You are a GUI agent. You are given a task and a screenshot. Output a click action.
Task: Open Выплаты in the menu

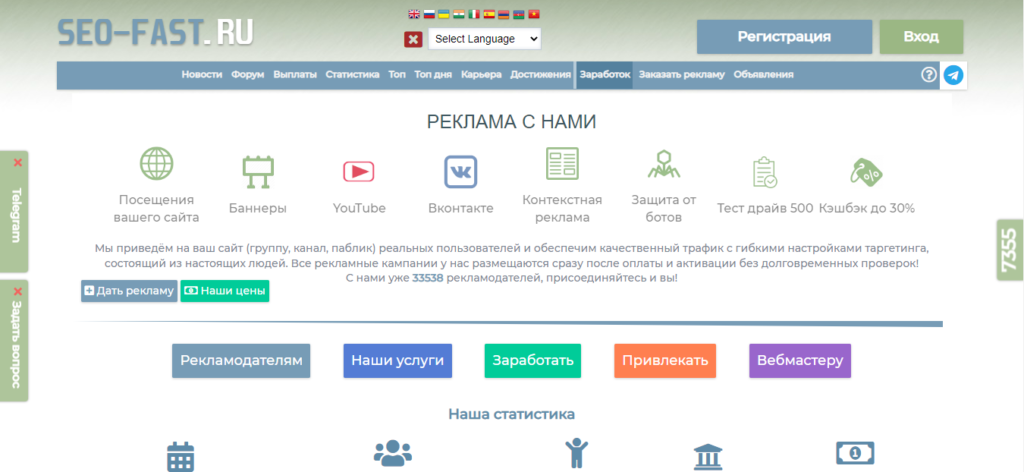pyautogui.click(x=295, y=74)
